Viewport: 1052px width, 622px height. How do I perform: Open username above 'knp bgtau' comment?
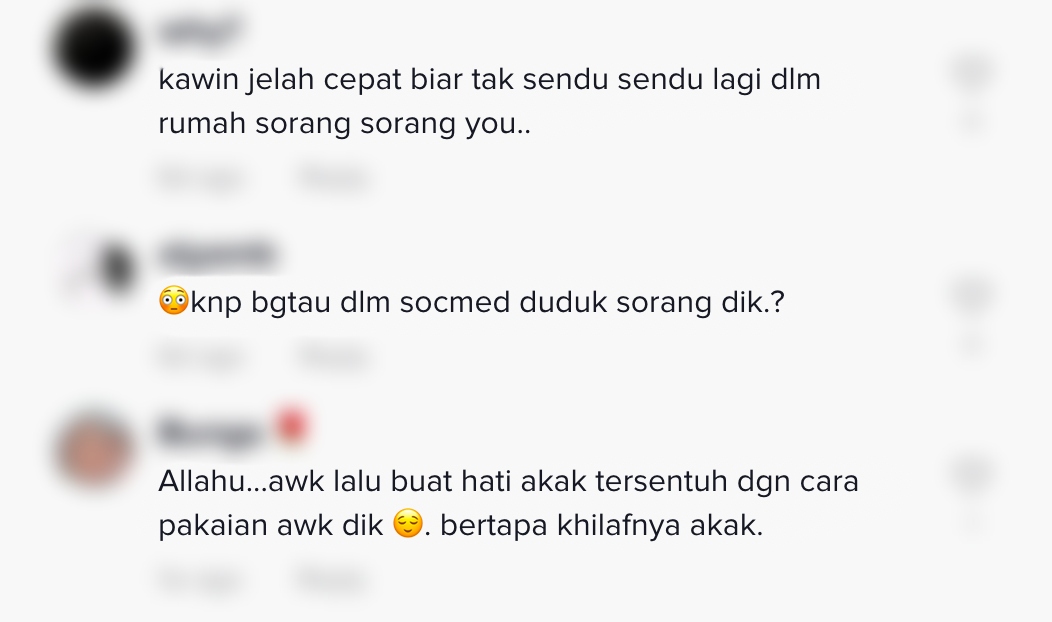click(x=219, y=255)
